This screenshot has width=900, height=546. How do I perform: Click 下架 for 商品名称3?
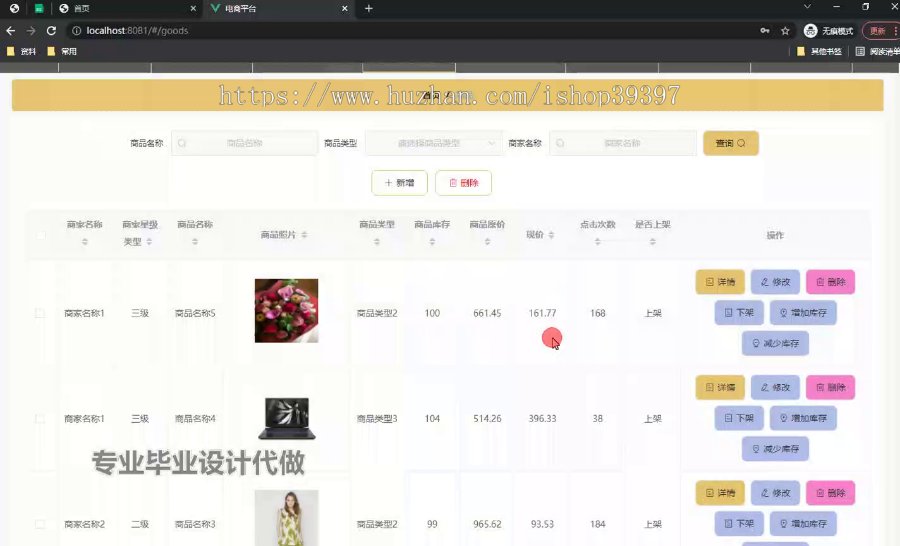739,524
